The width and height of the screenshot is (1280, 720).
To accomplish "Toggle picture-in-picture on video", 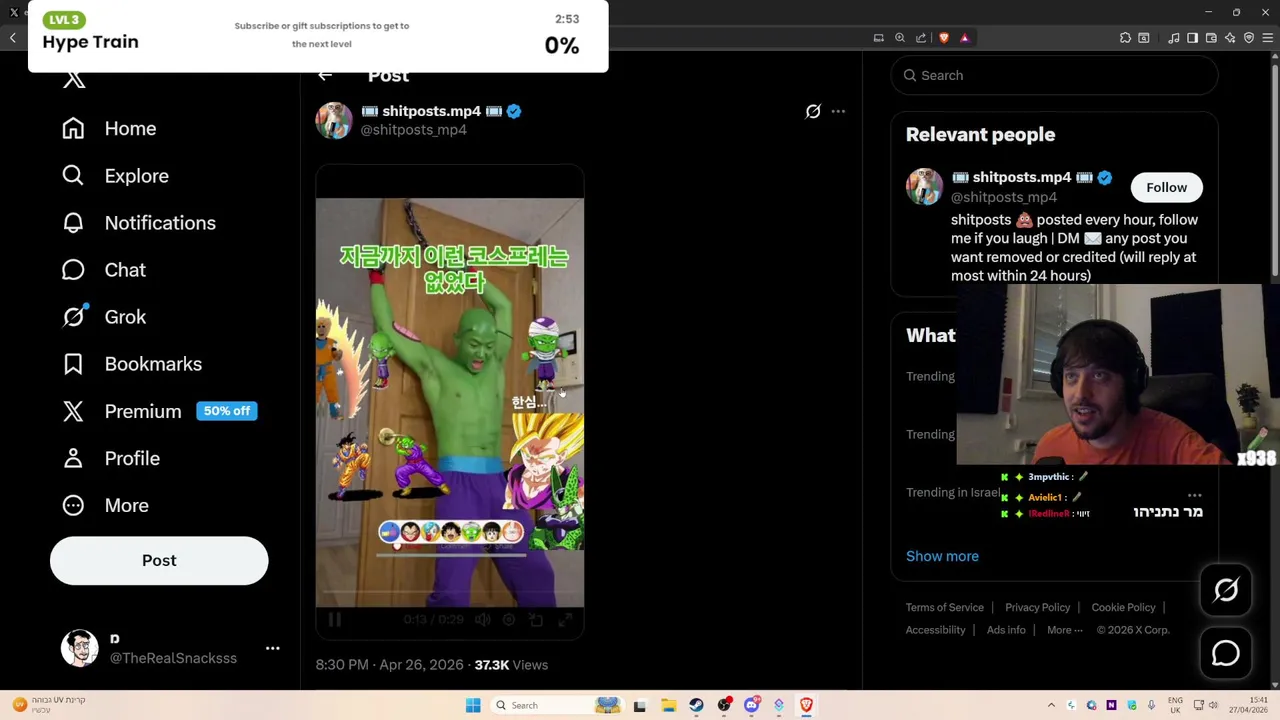I will (536, 620).
